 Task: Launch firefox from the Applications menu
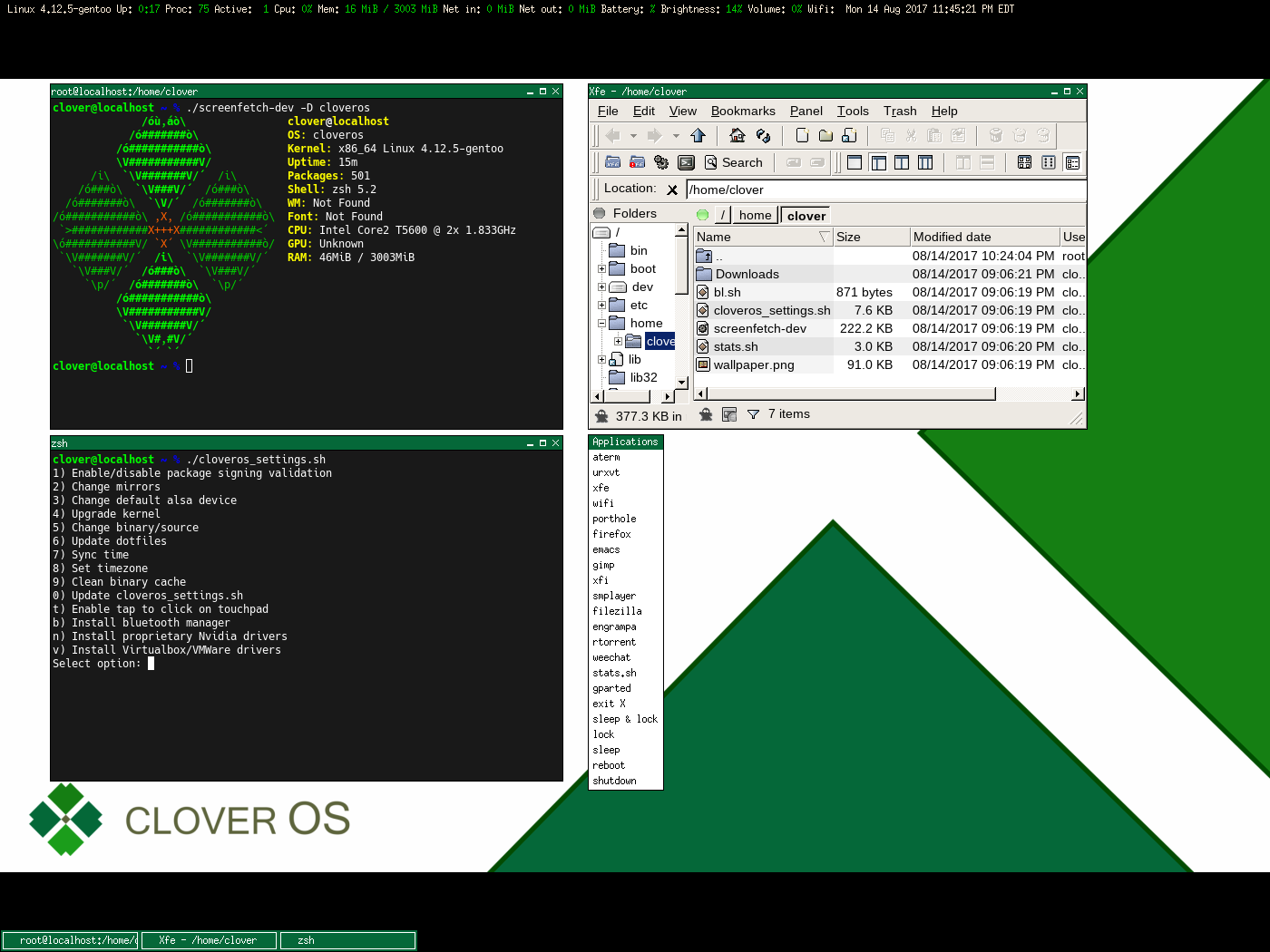611,534
